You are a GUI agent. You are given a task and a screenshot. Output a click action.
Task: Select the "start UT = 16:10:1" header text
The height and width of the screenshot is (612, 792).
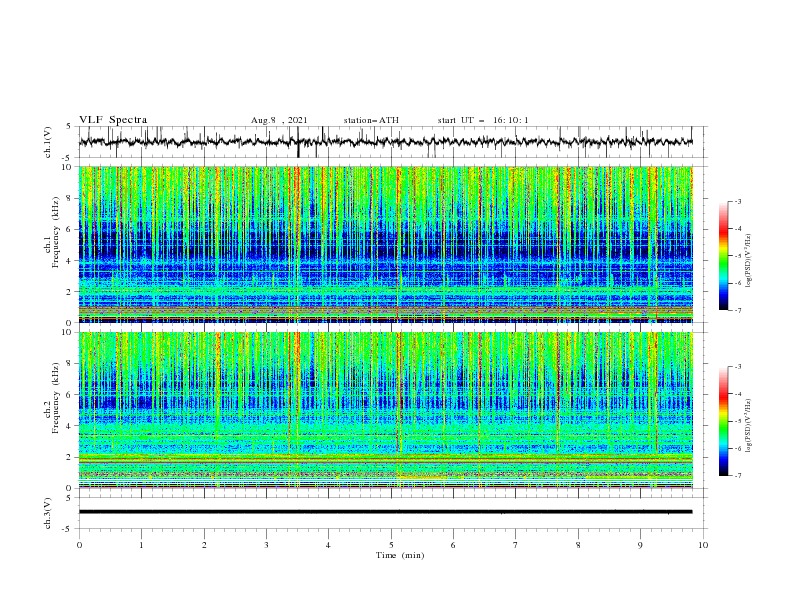pos(483,120)
